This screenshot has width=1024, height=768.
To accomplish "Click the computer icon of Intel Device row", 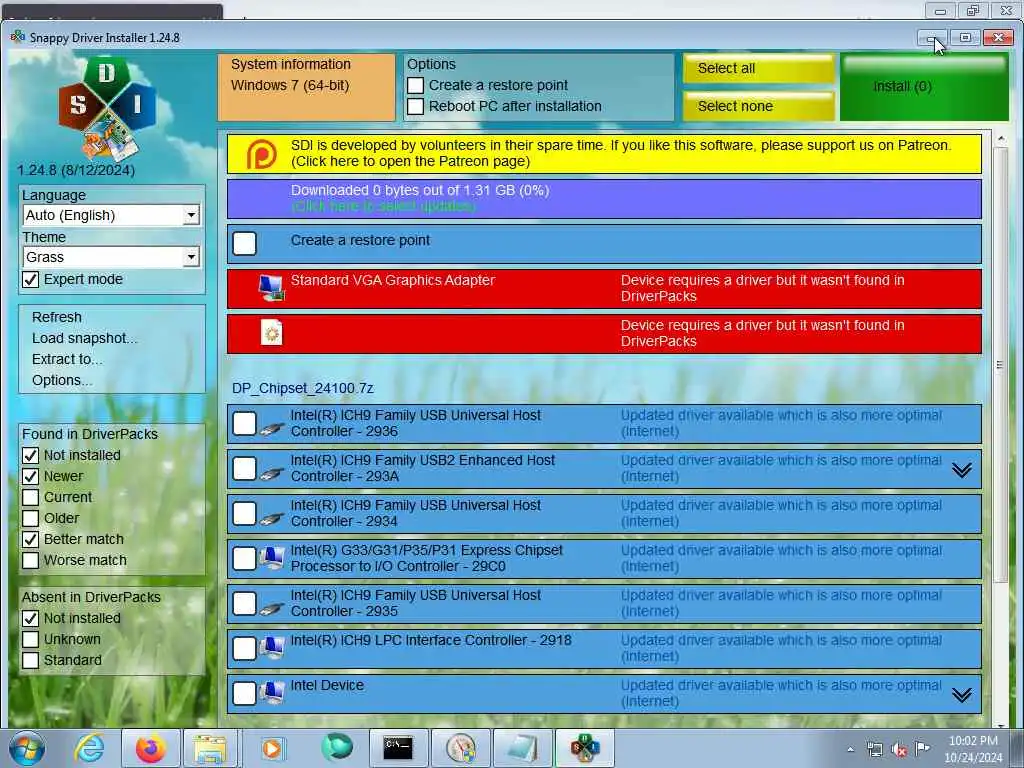I will (x=272, y=693).
